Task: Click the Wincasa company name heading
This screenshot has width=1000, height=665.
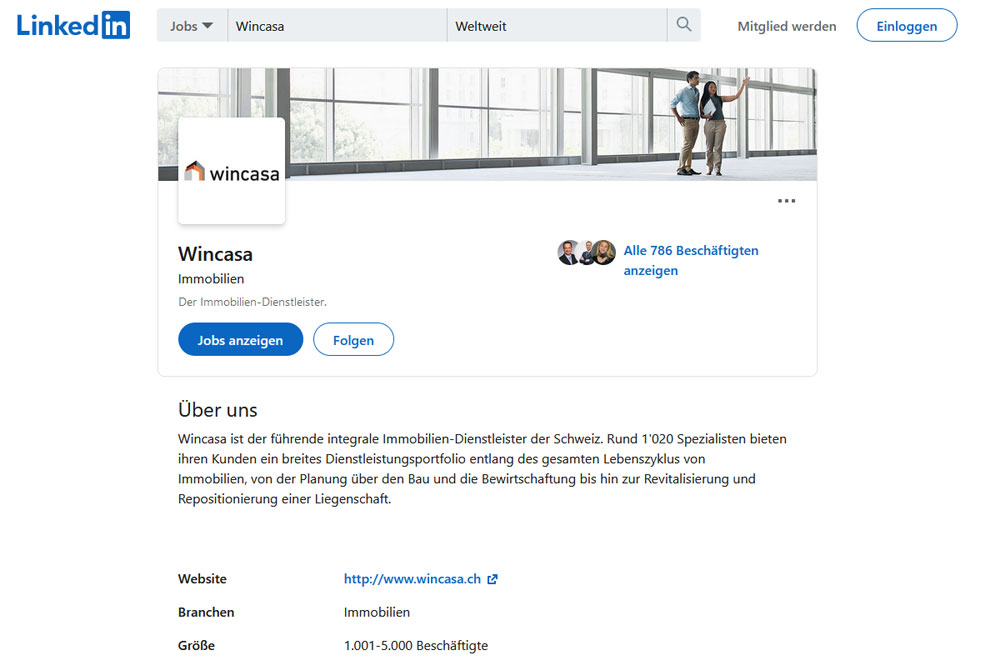Action: (x=215, y=254)
